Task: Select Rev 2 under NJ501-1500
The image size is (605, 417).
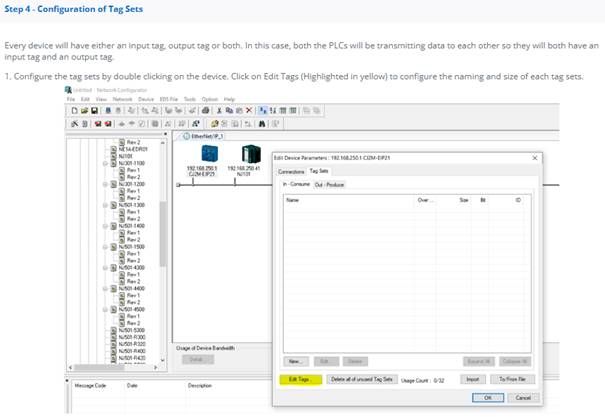Action: click(x=133, y=260)
